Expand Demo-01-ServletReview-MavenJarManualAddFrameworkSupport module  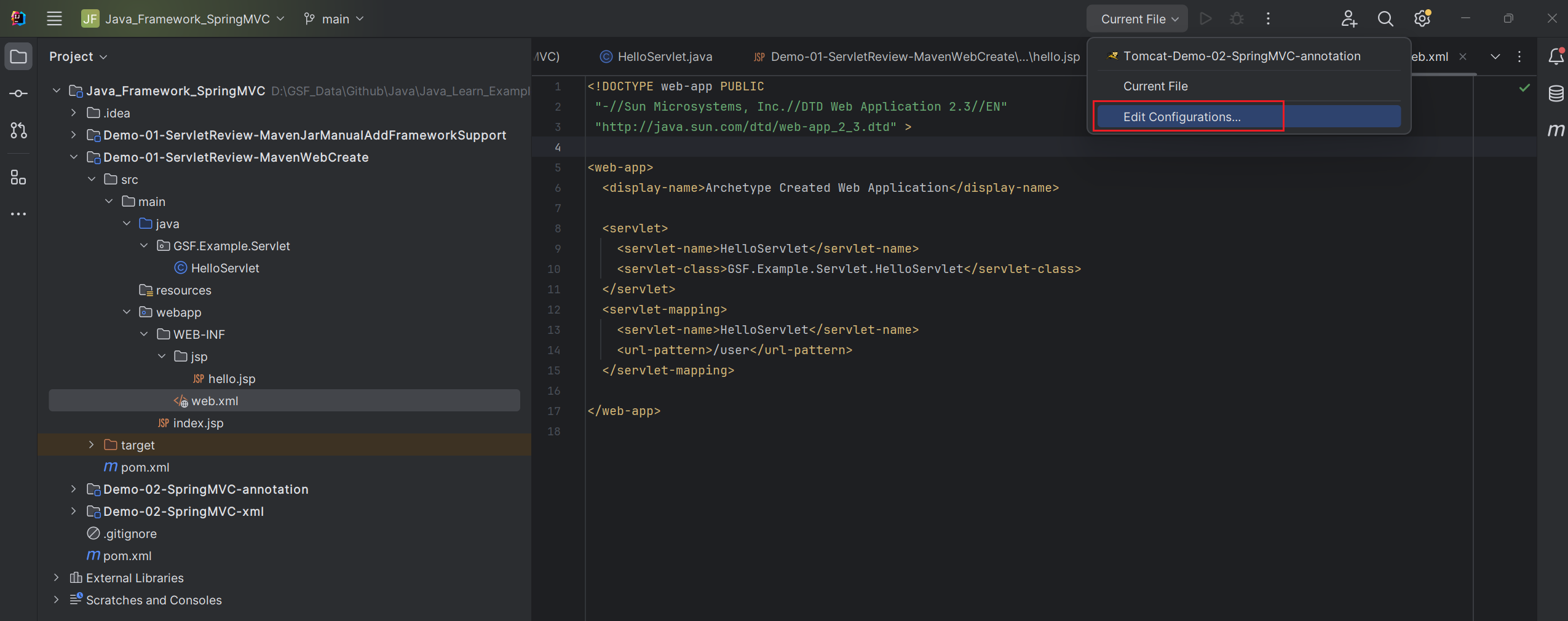[74, 135]
